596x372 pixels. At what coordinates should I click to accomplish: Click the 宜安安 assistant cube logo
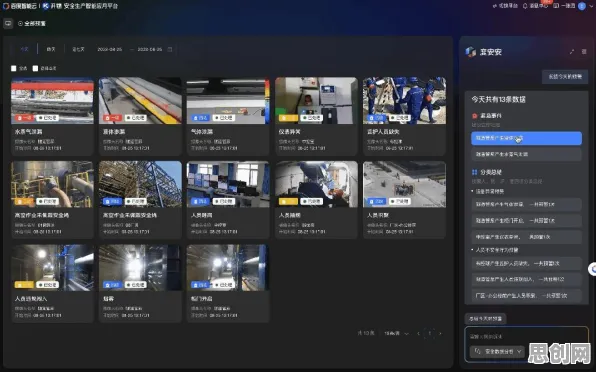click(x=471, y=52)
